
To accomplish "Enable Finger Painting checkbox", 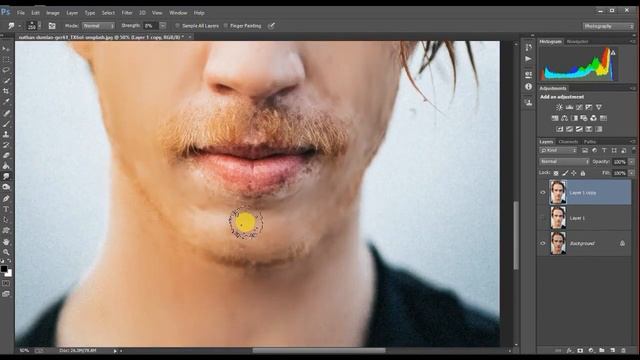I will (x=226, y=26).
